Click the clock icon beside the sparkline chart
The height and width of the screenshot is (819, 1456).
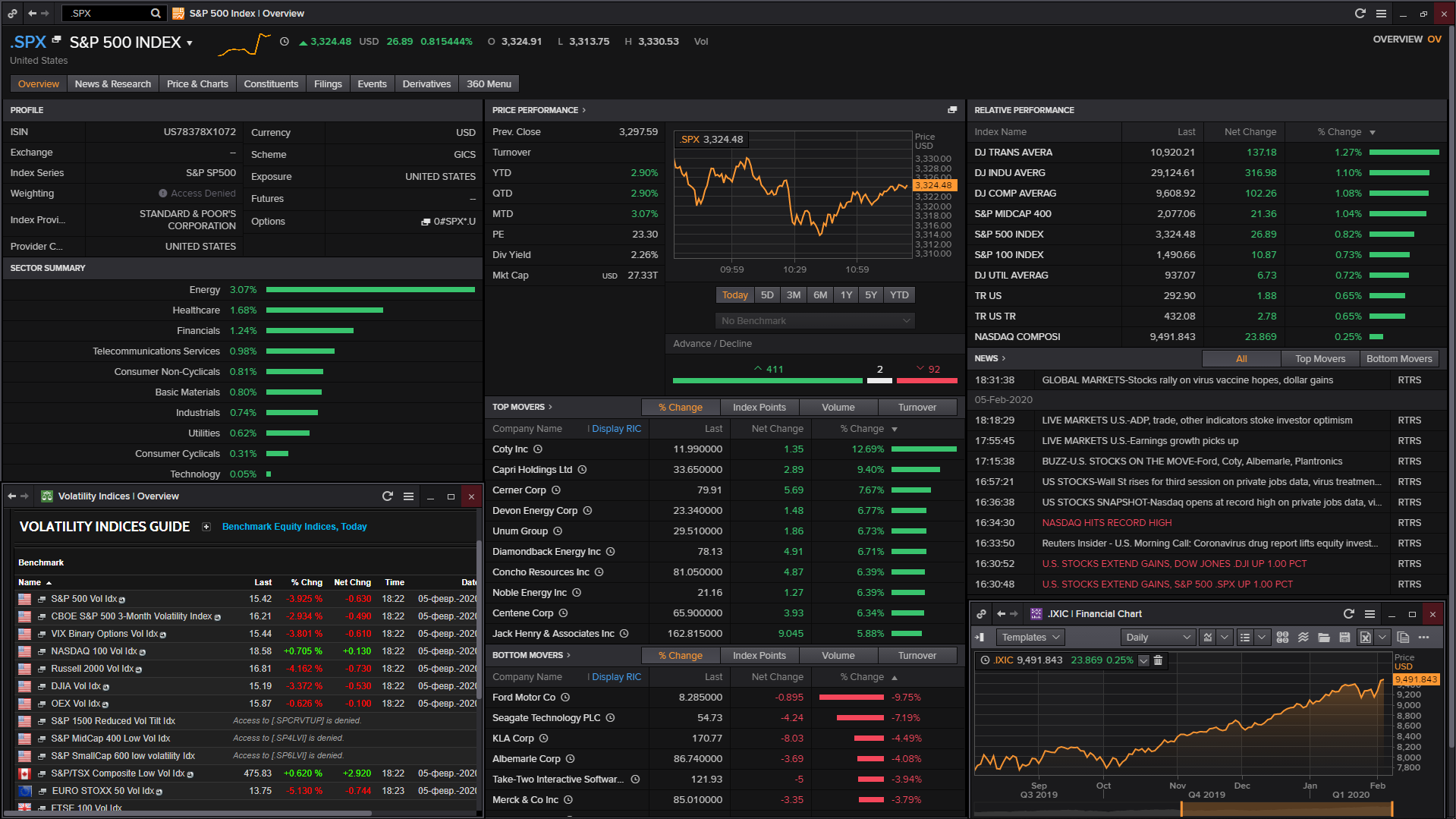pyautogui.click(x=284, y=42)
